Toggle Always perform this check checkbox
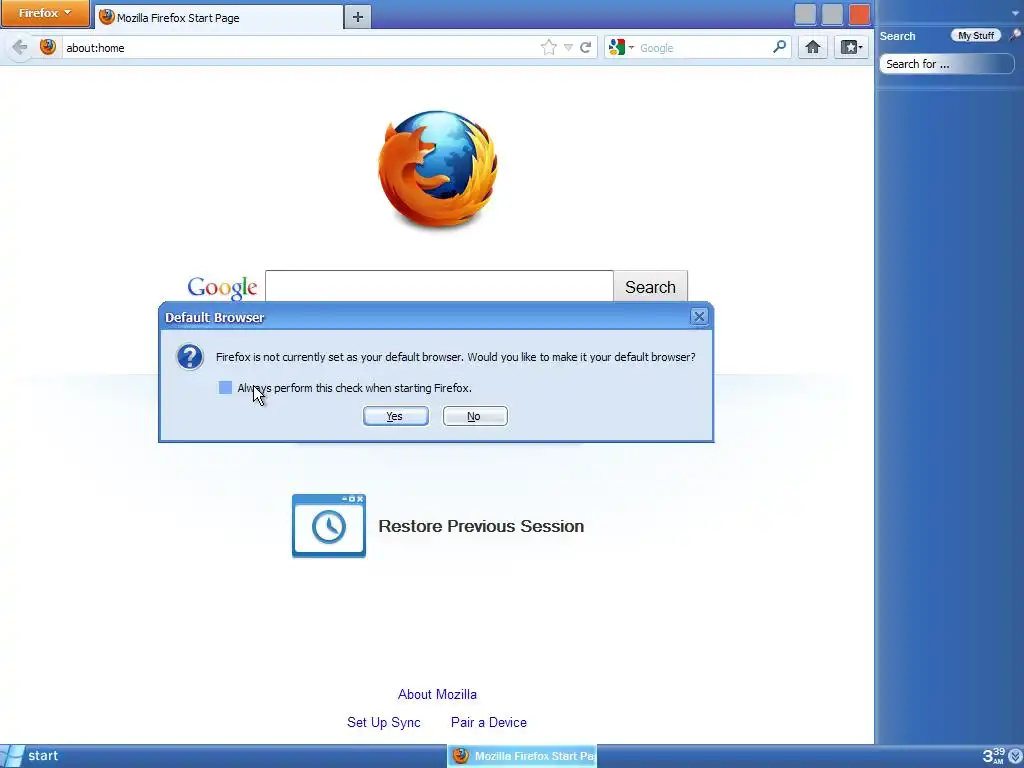The height and width of the screenshot is (768, 1024). (225, 388)
